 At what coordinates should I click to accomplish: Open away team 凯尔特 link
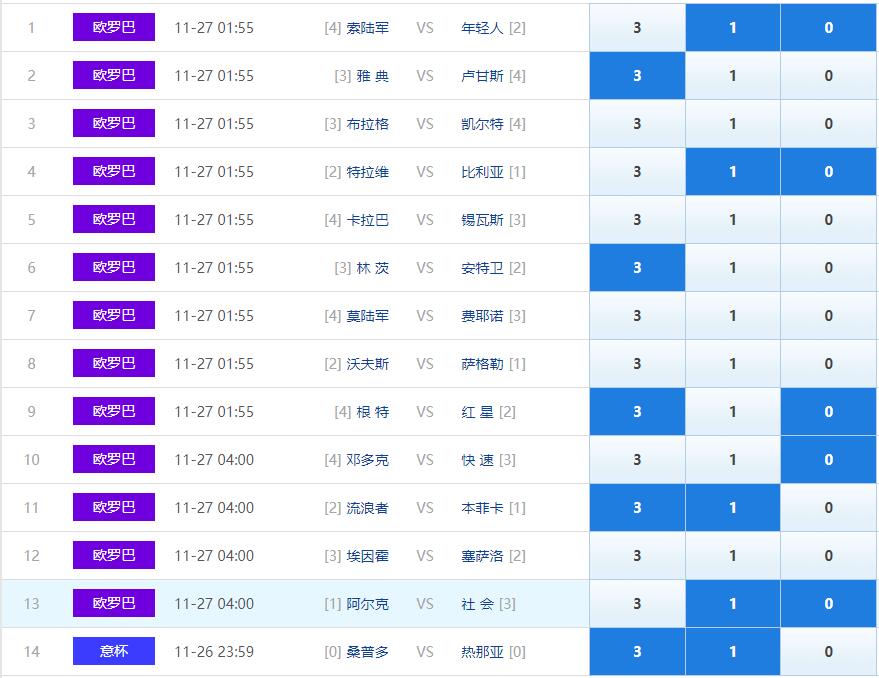pyautogui.click(x=482, y=124)
